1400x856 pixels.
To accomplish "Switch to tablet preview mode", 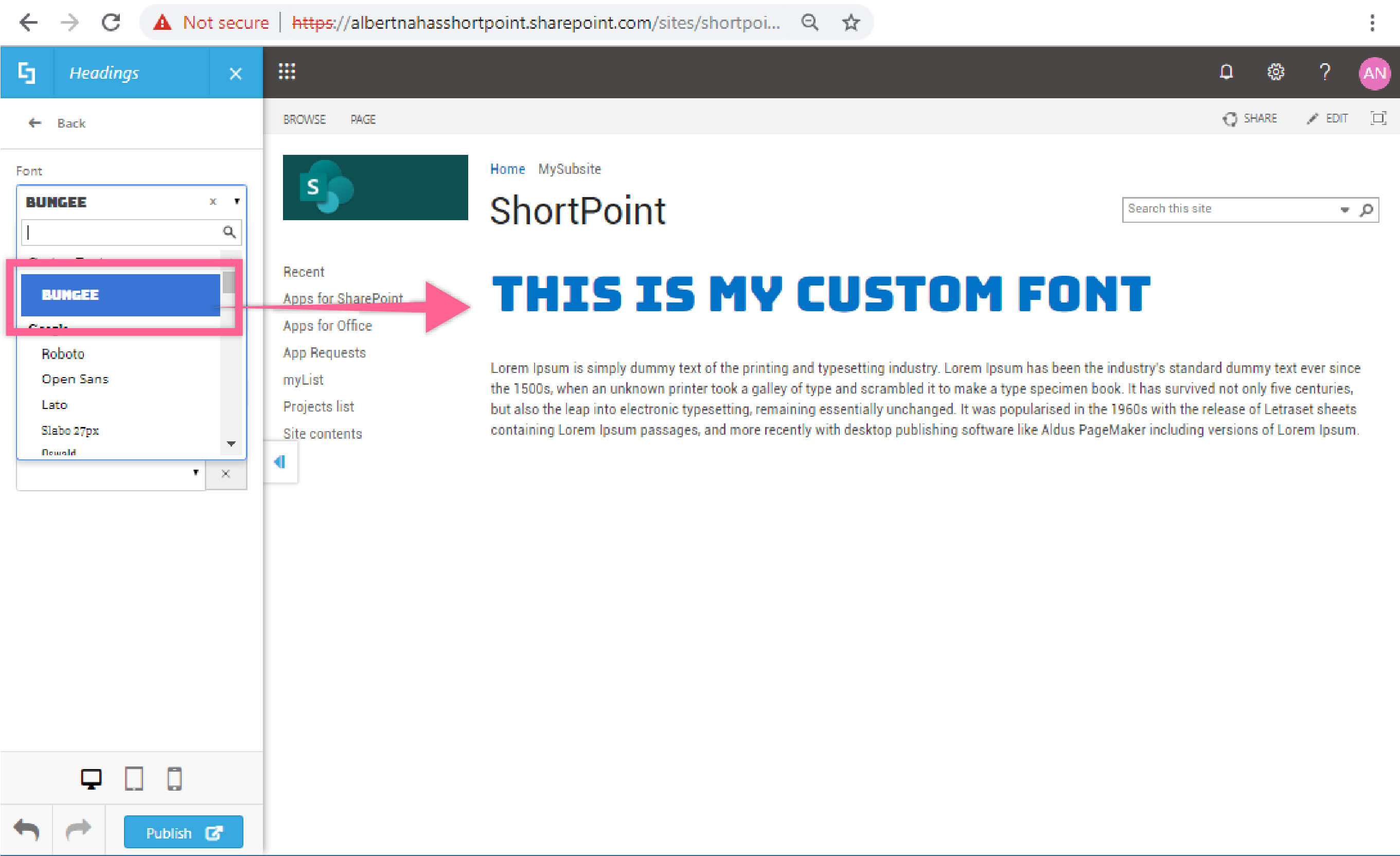I will (134, 778).
